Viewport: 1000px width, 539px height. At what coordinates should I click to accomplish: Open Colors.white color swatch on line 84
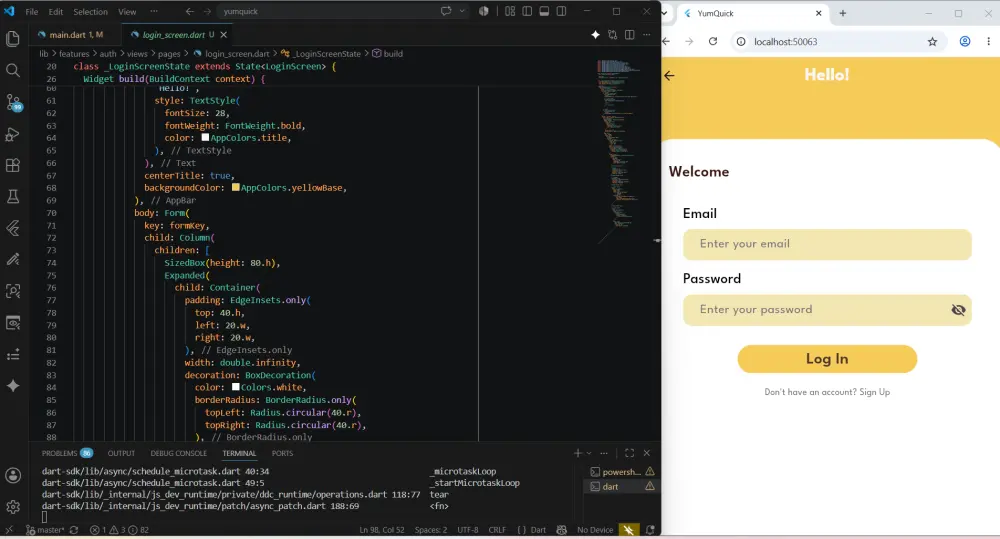[x=235, y=387]
